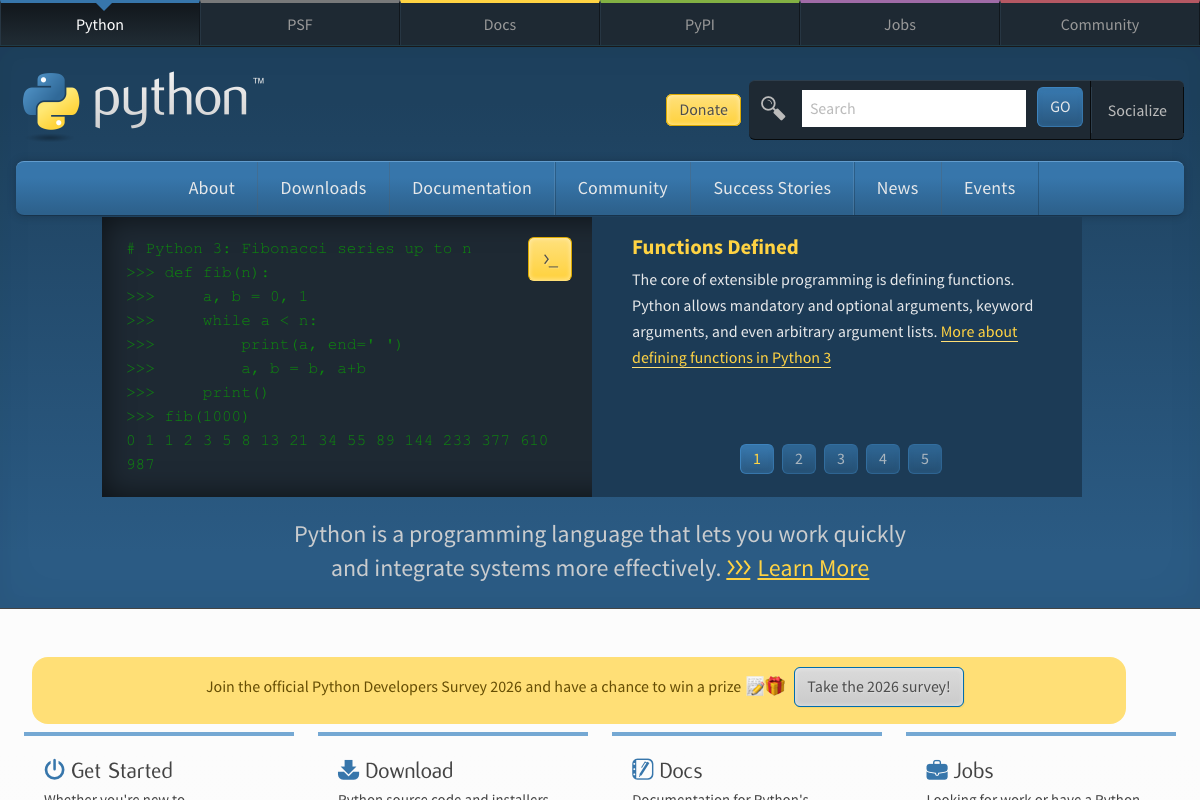
Task: Open the Success Stories menu
Action: click(x=772, y=188)
